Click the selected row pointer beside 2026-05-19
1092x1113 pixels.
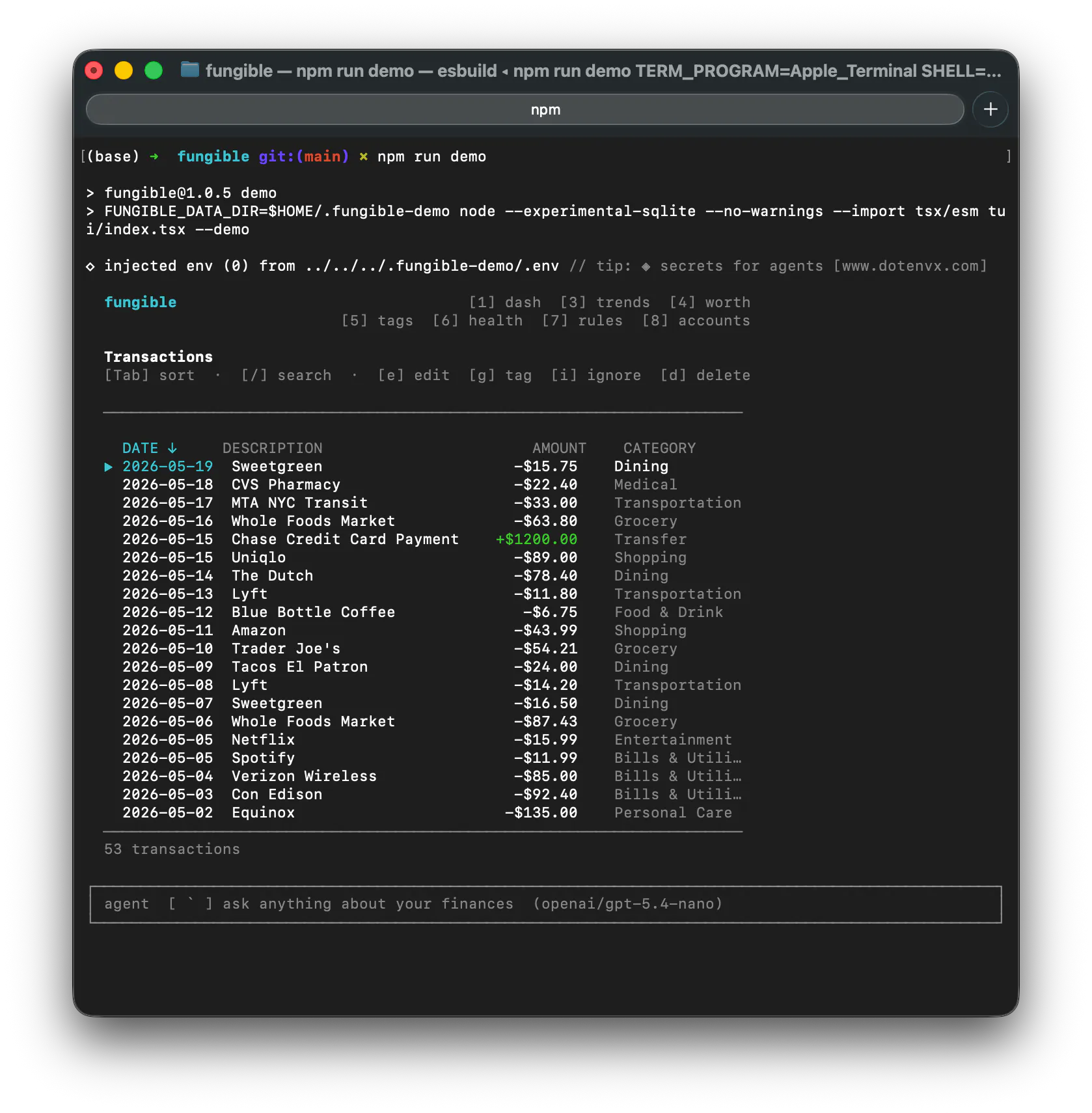pos(109,467)
